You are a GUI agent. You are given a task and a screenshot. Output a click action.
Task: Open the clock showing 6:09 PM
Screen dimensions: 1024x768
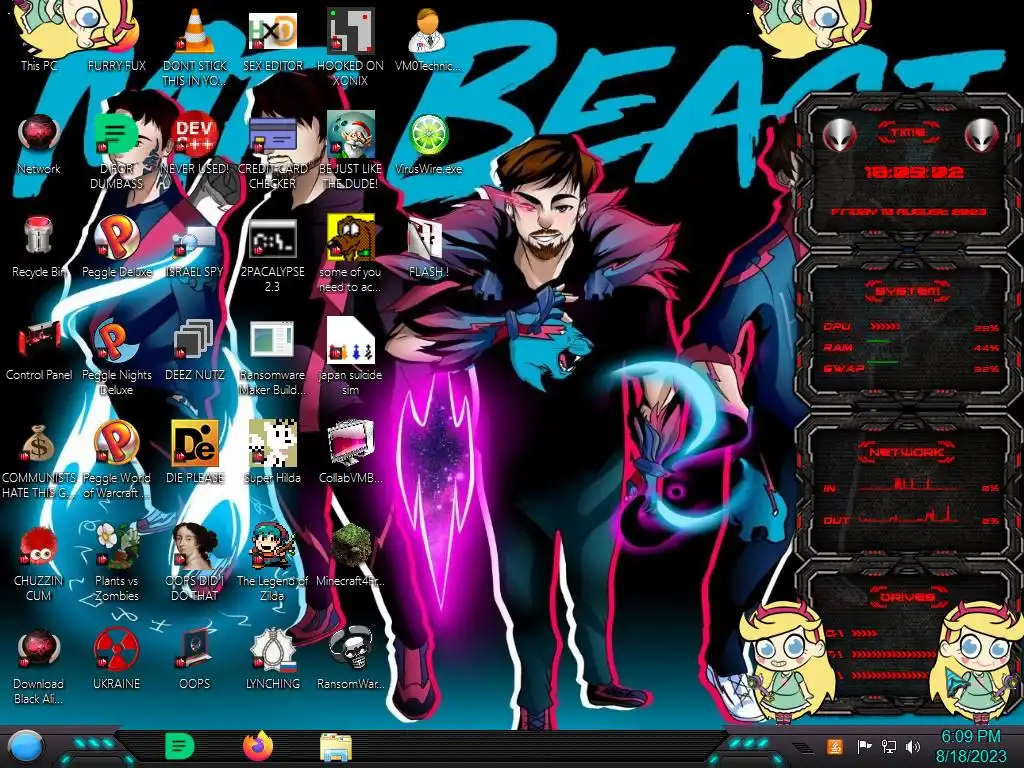pyautogui.click(x=970, y=746)
